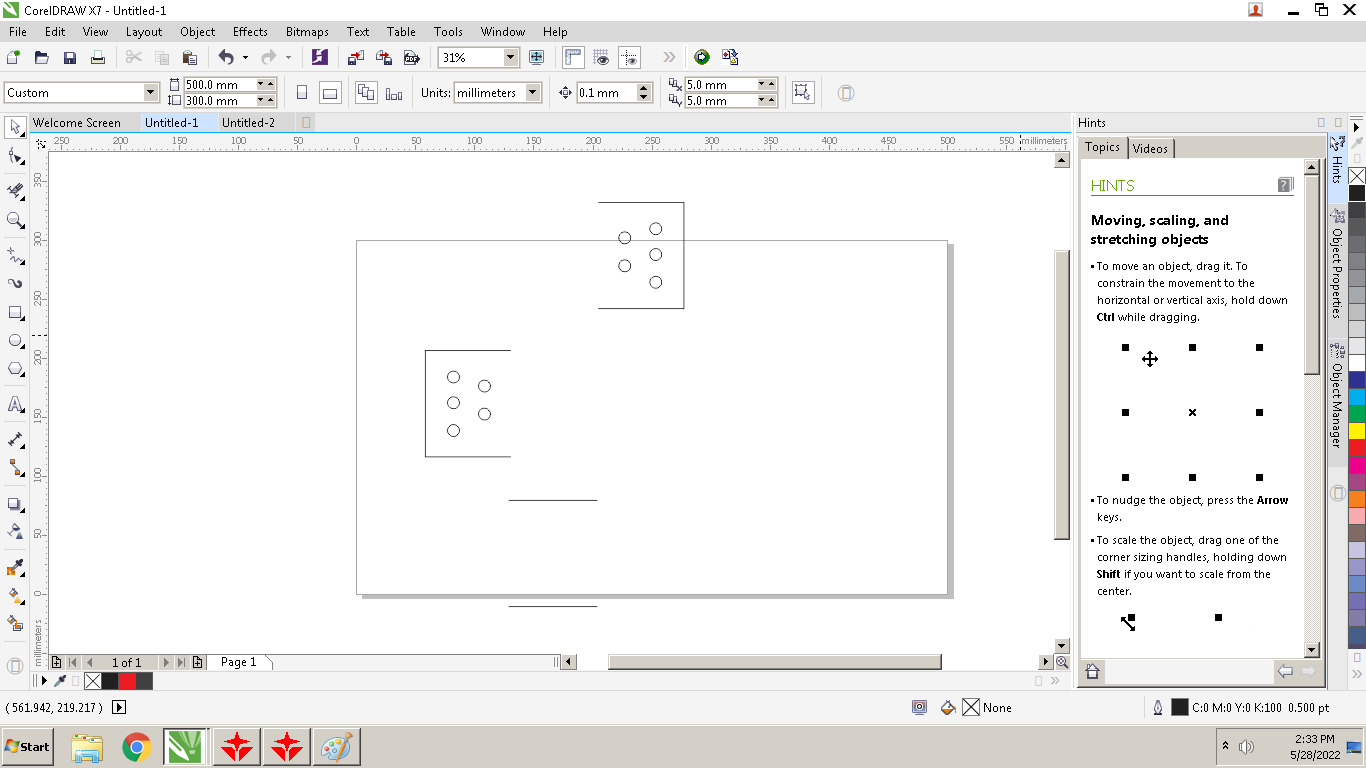Select the Rectangle tool

click(x=15, y=313)
